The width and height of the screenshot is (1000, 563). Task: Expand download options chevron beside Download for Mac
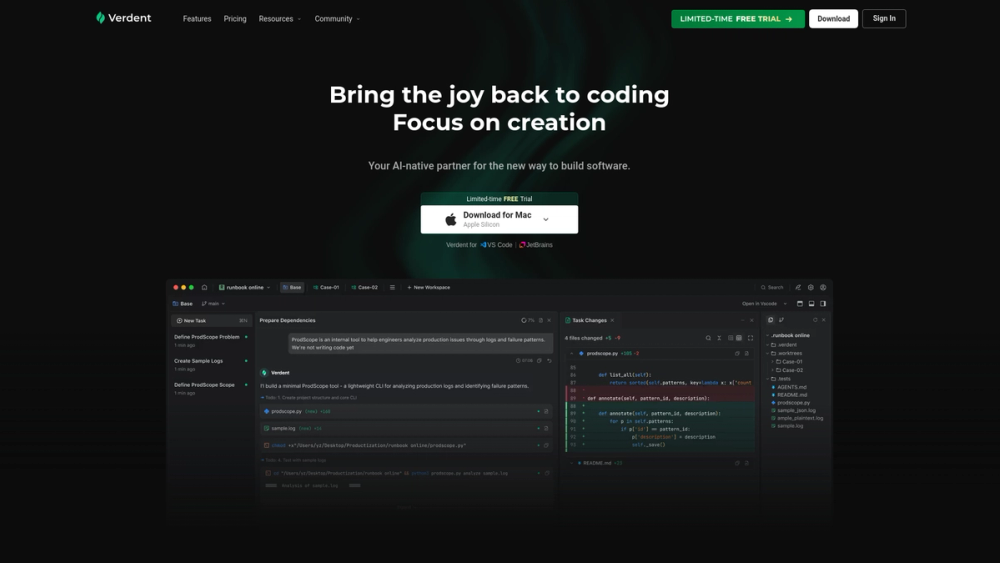546,219
